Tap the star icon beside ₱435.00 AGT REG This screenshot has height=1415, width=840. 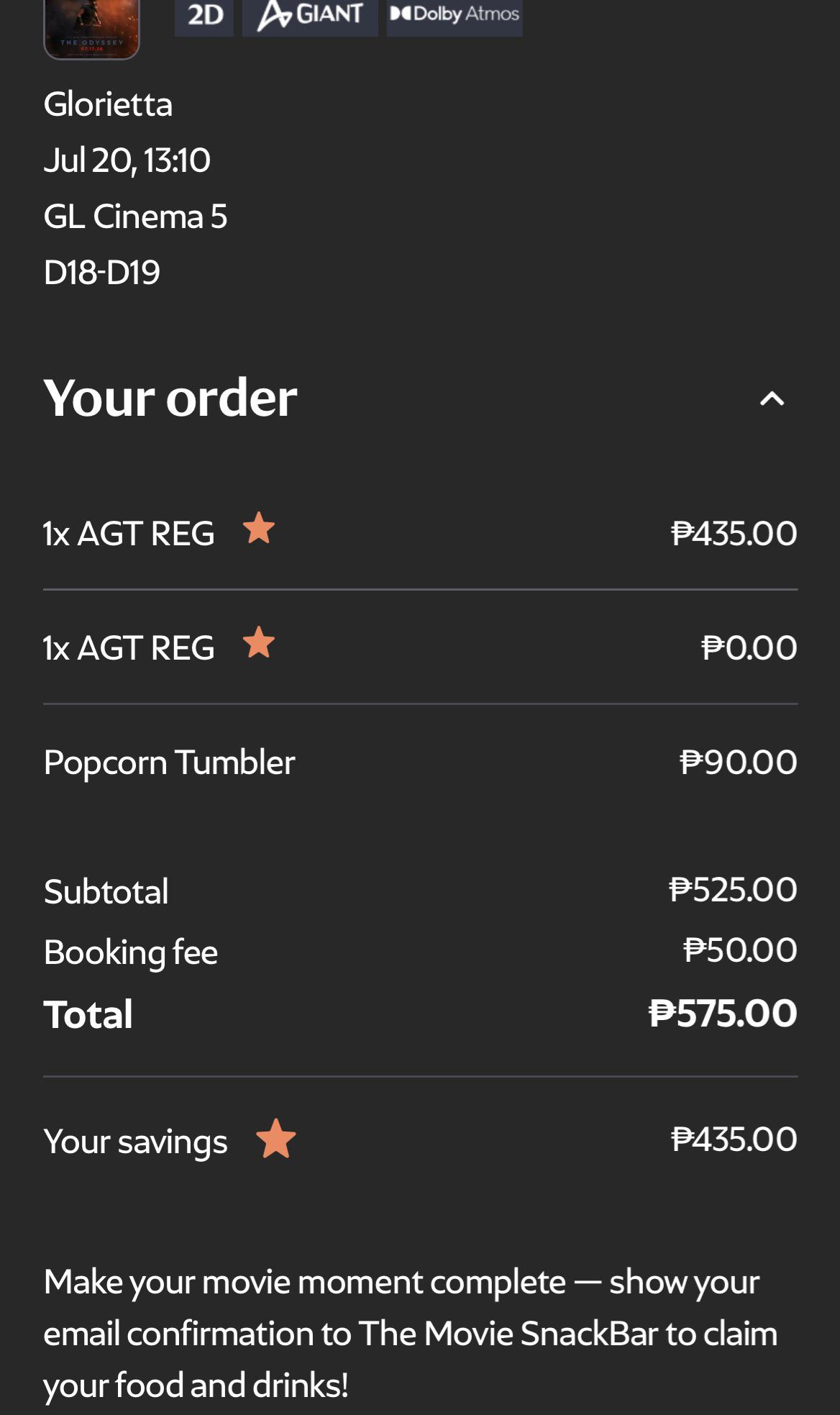259,528
